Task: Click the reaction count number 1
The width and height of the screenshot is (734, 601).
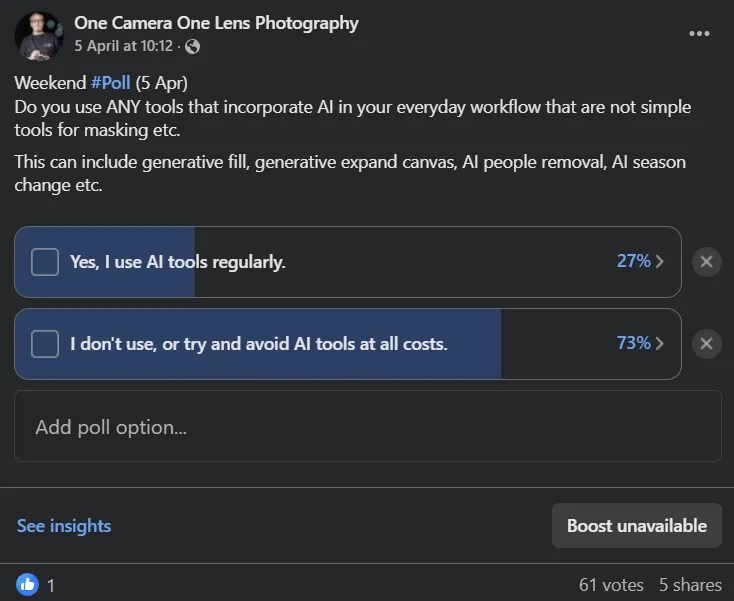Action: point(51,585)
